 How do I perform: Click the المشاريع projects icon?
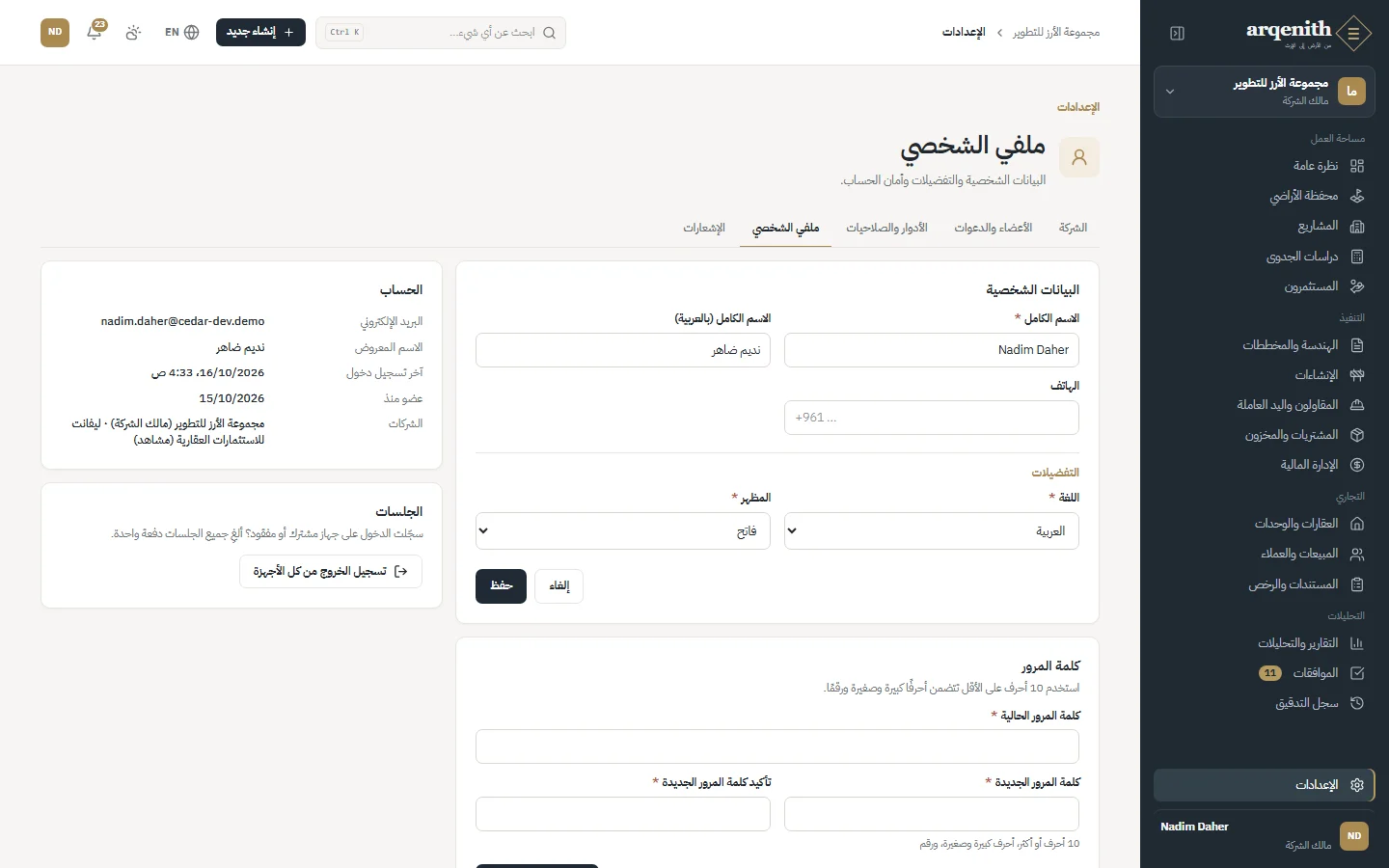[1357, 226]
